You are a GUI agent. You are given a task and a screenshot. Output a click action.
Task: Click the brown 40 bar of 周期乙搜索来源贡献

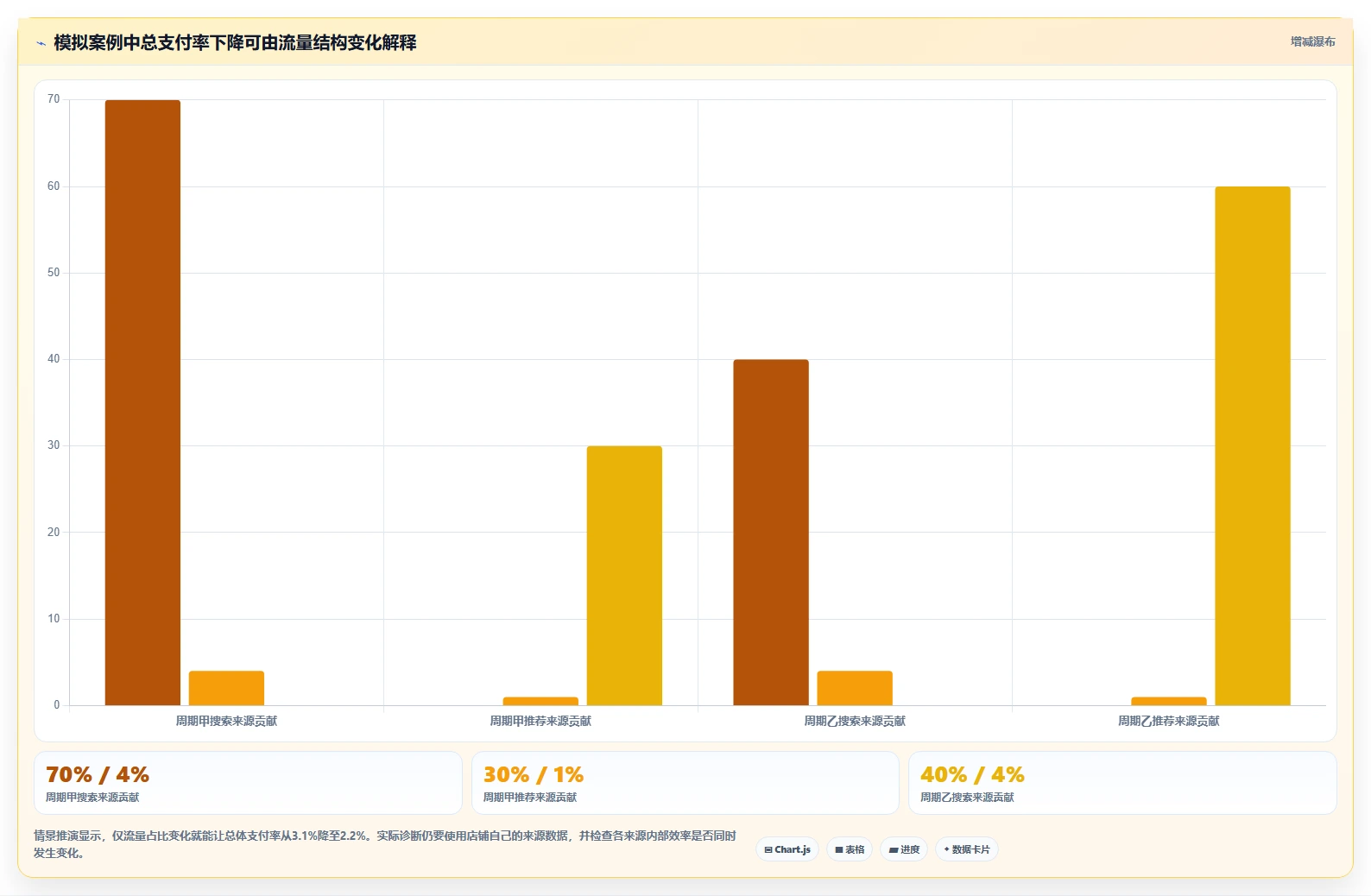point(771,533)
